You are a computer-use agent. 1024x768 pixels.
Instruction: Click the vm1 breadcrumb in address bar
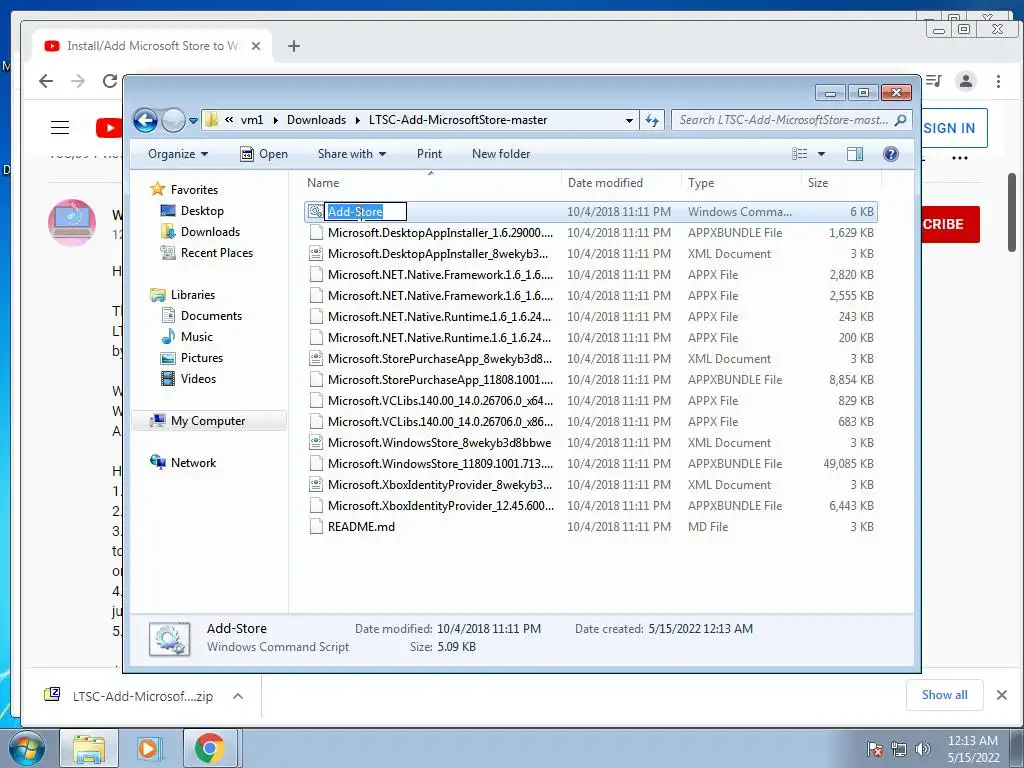coord(251,120)
